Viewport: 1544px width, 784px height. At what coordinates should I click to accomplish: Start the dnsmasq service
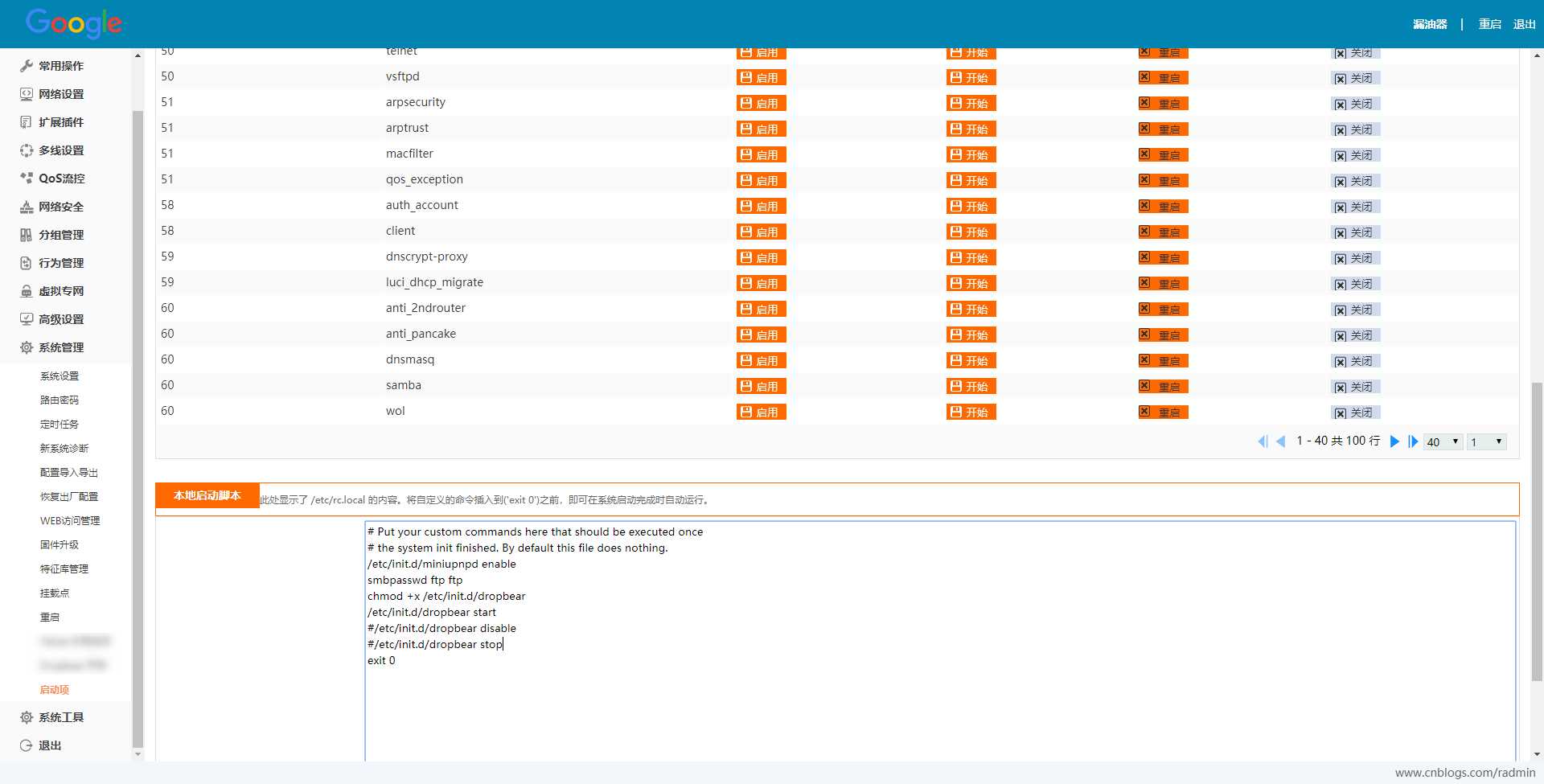click(971, 360)
